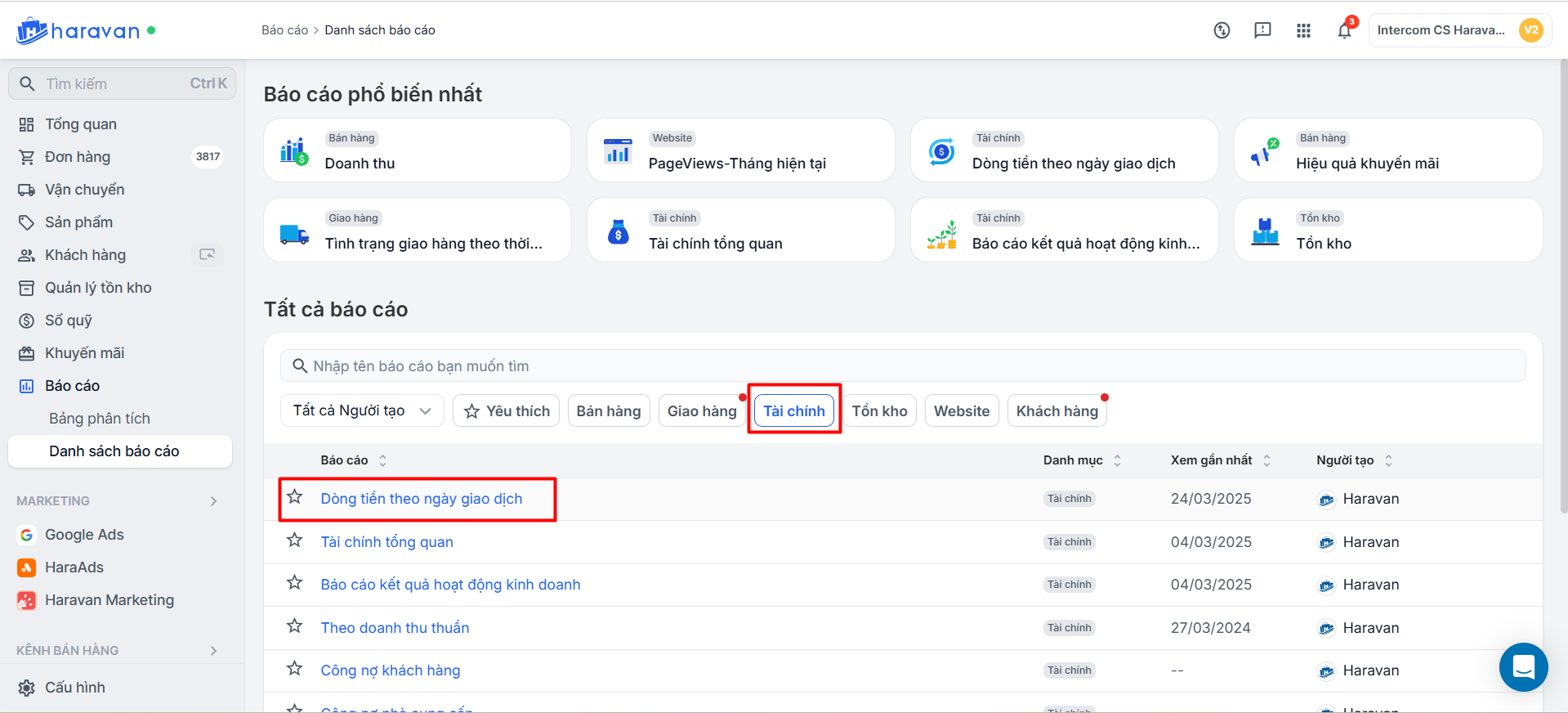This screenshot has width=1568, height=713.
Task: Expand the MARKETING section
Action: [x=213, y=501]
